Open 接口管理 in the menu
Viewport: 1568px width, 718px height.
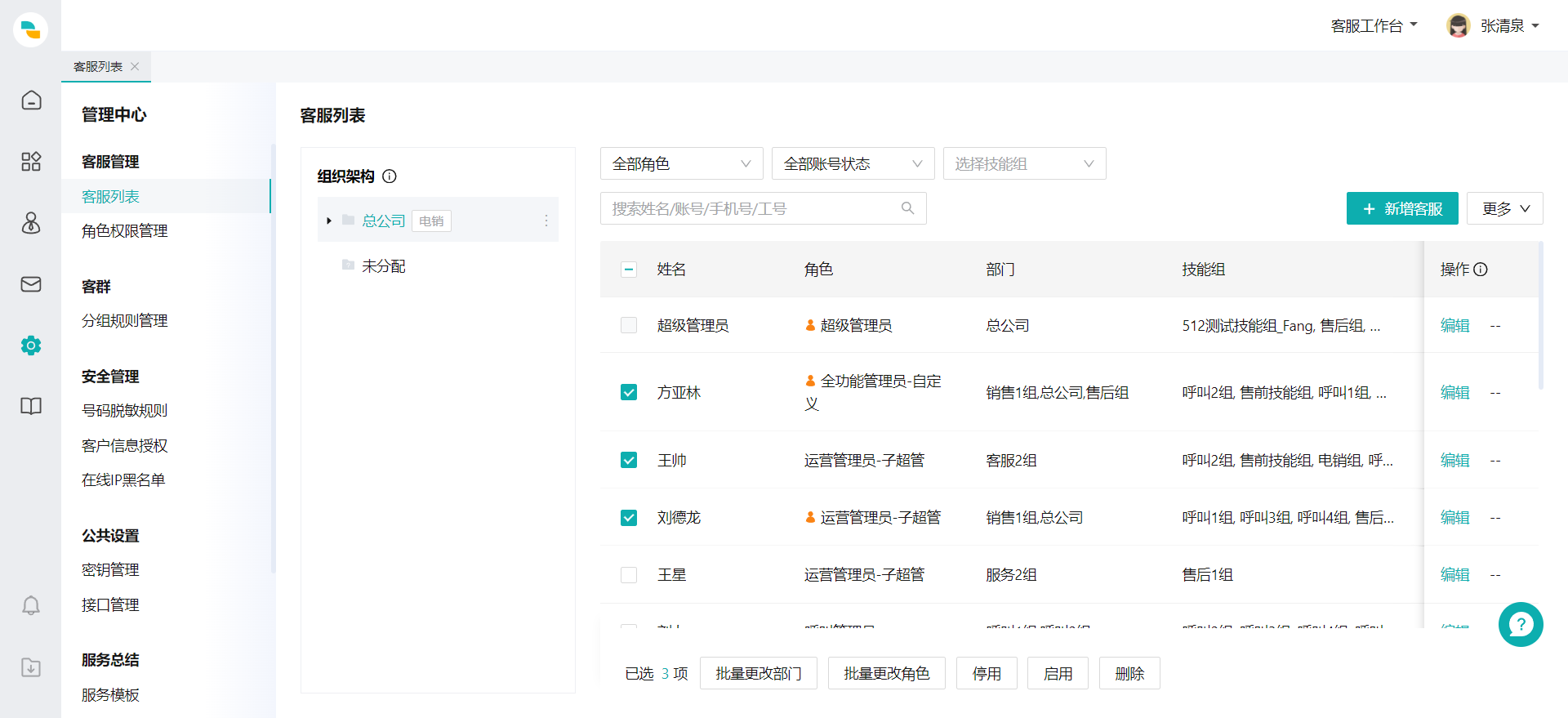click(110, 605)
